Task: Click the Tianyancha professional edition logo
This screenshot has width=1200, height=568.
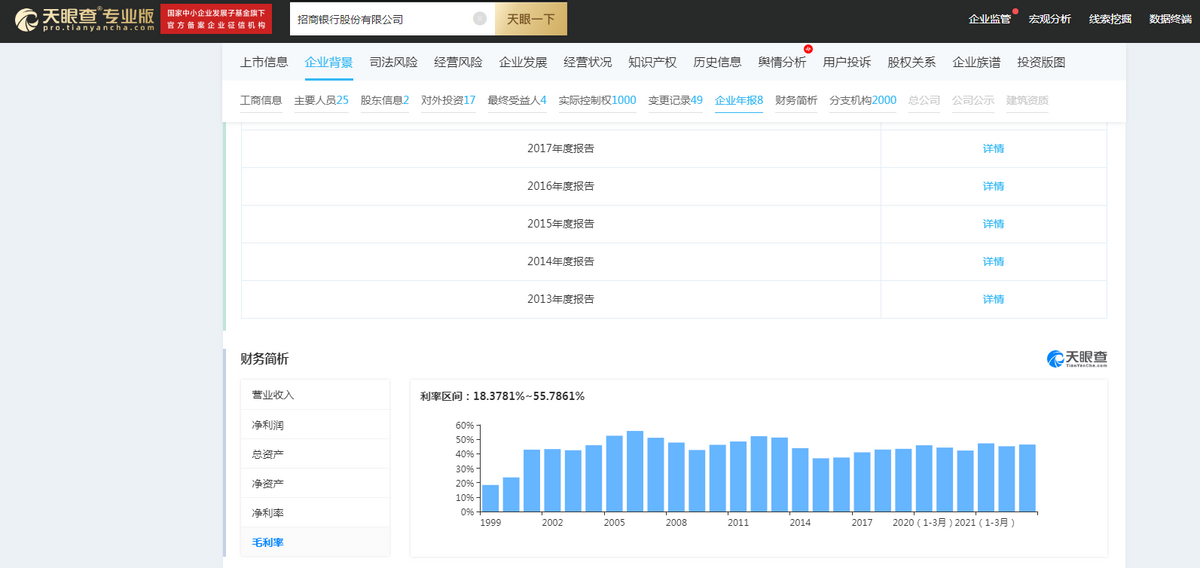Action: click(85, 19)
